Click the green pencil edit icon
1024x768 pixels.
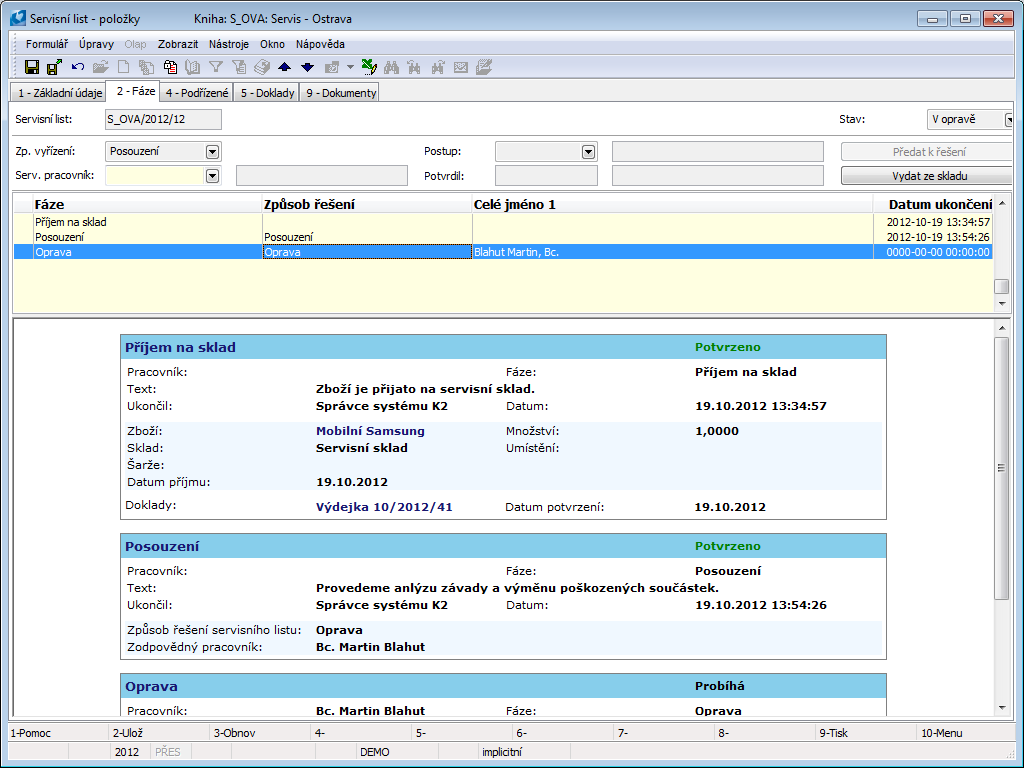coord(368,67)
